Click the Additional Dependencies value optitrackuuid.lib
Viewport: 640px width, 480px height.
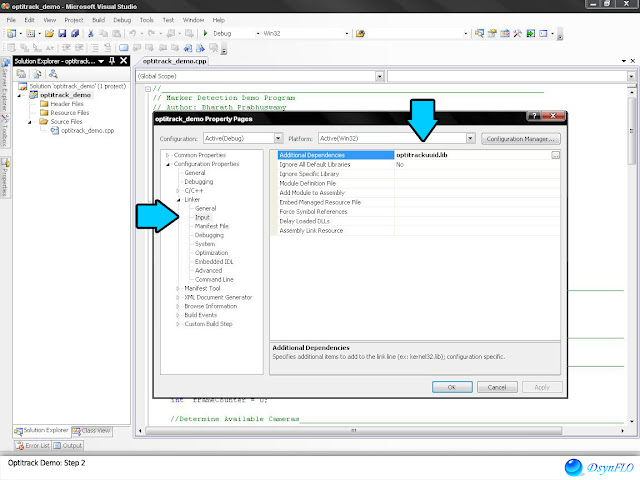point(422,155)
